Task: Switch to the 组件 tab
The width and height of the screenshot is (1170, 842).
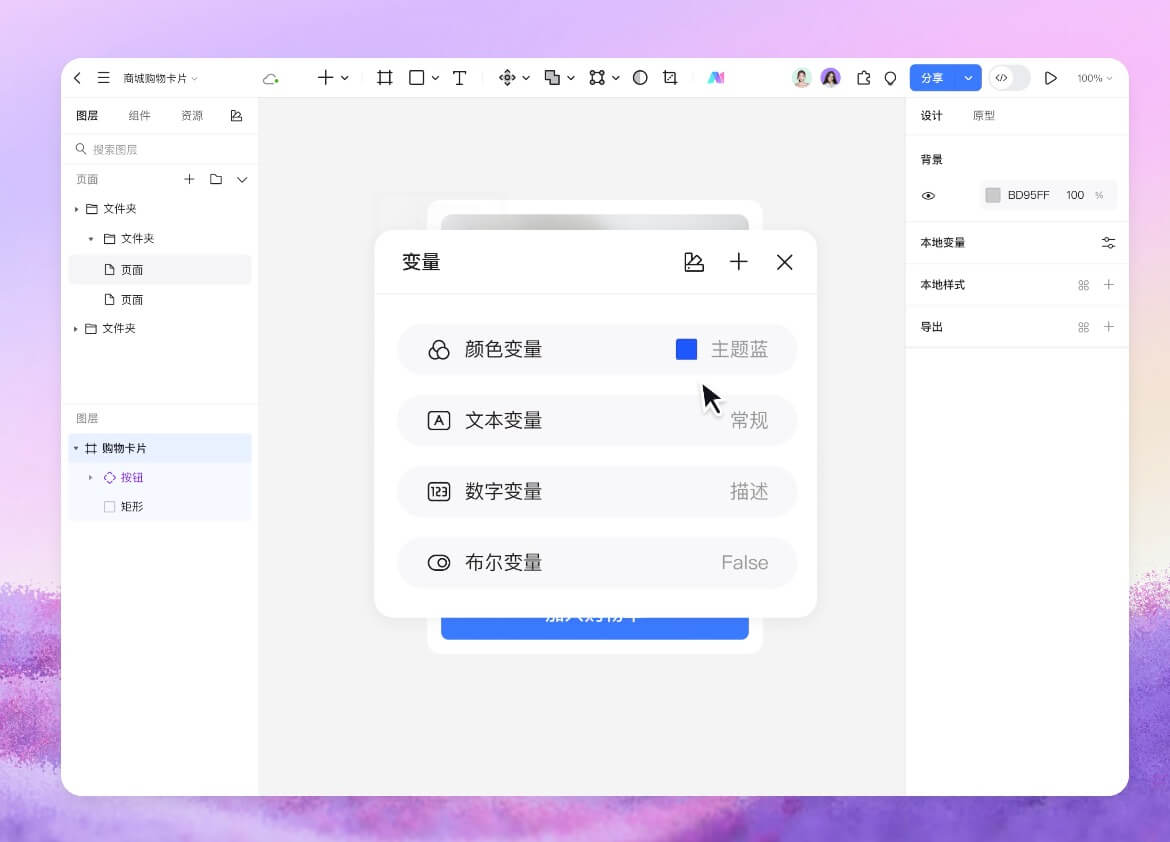Action: pos(140,116)
